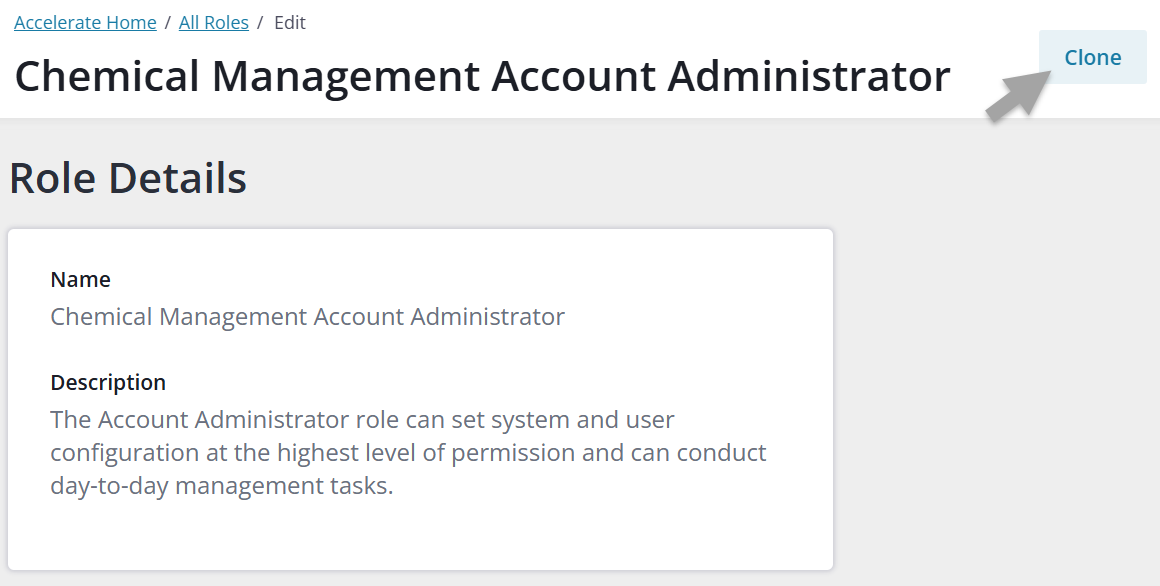Click the Edit breadcrumb text
1160x586 pixels.
[x=290, y=22]
